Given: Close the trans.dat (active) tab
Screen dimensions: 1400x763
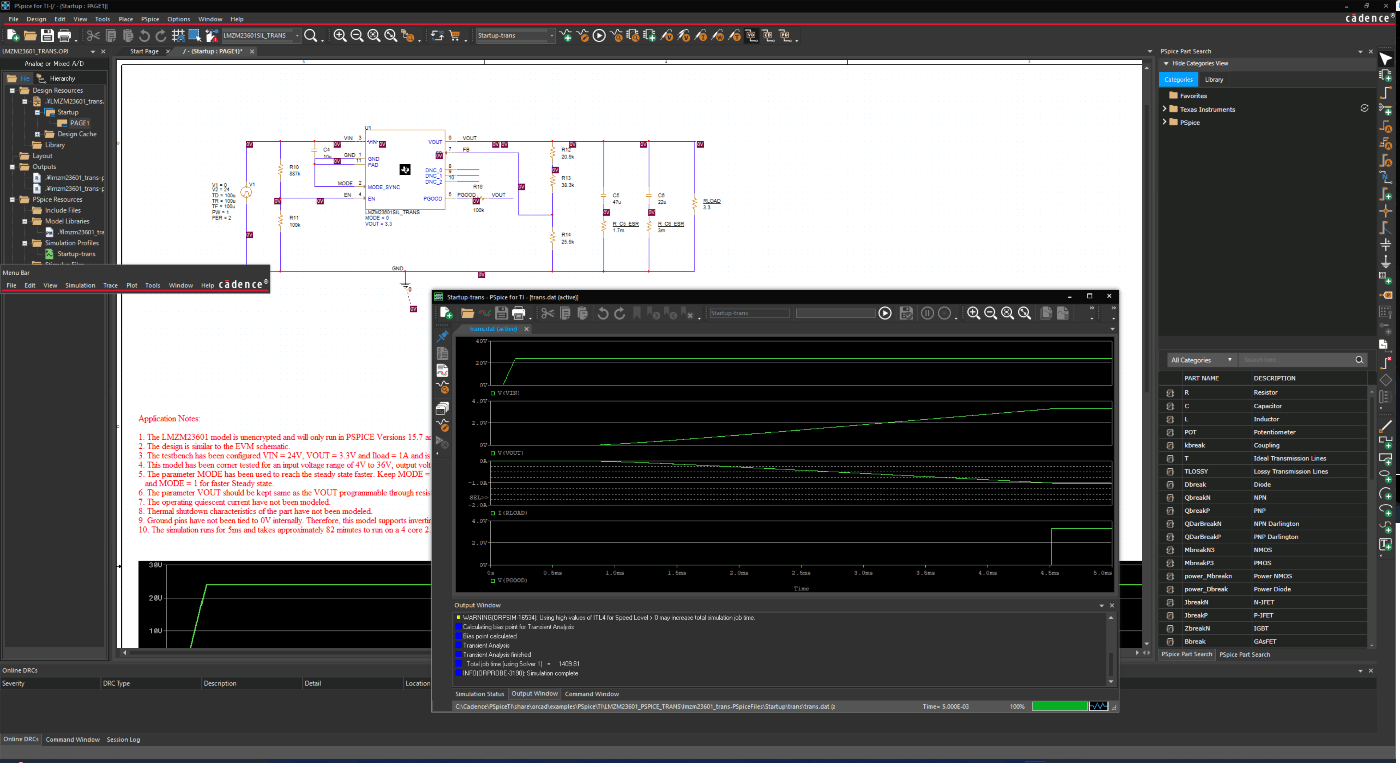Looking at the screenshot, I should [x=527, y=328].
